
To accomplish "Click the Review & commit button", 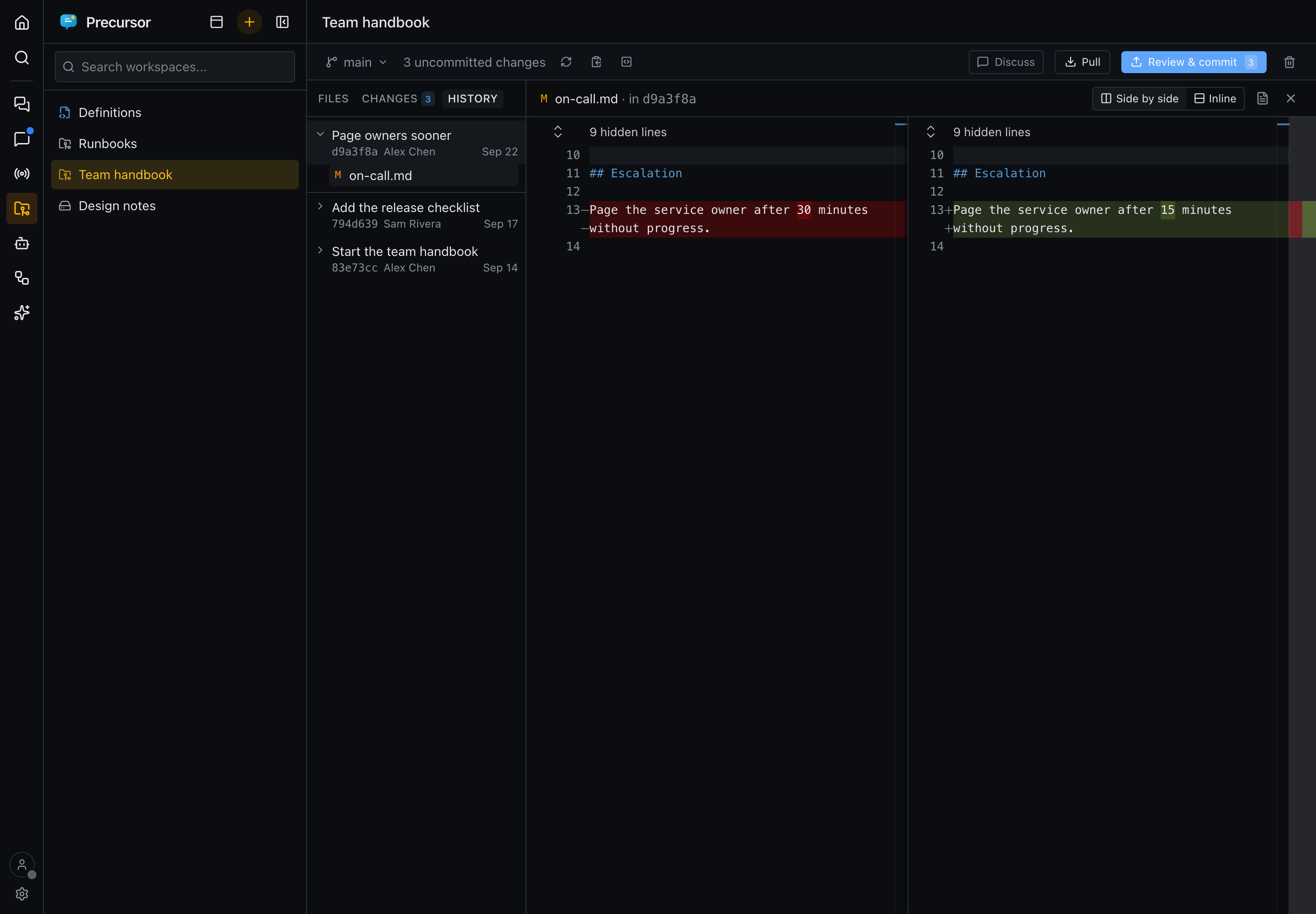I will point(1194,62).
